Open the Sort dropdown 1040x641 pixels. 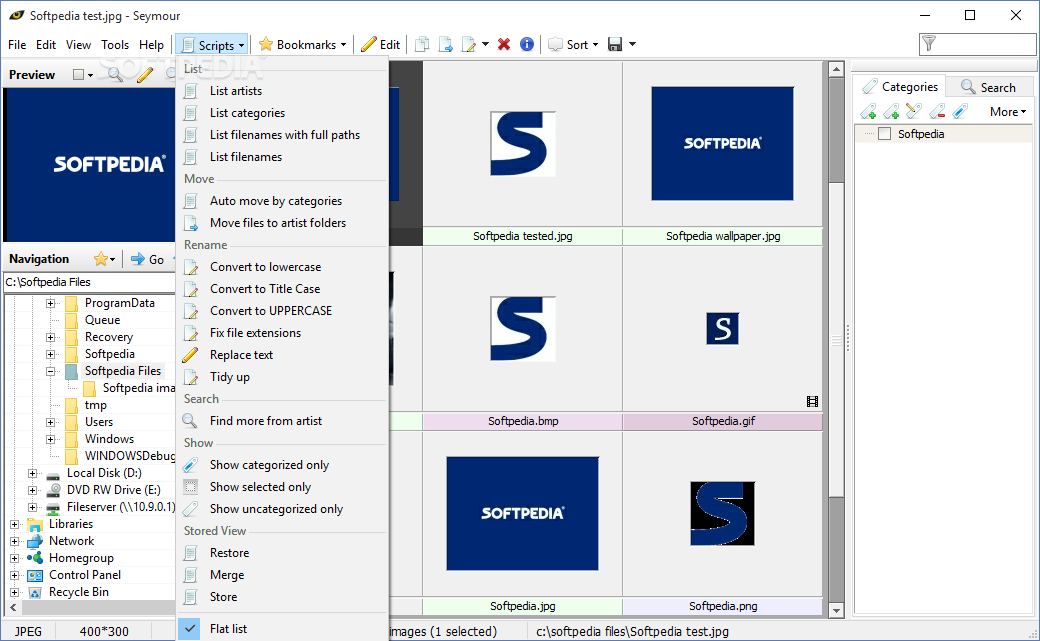[573, 44]
